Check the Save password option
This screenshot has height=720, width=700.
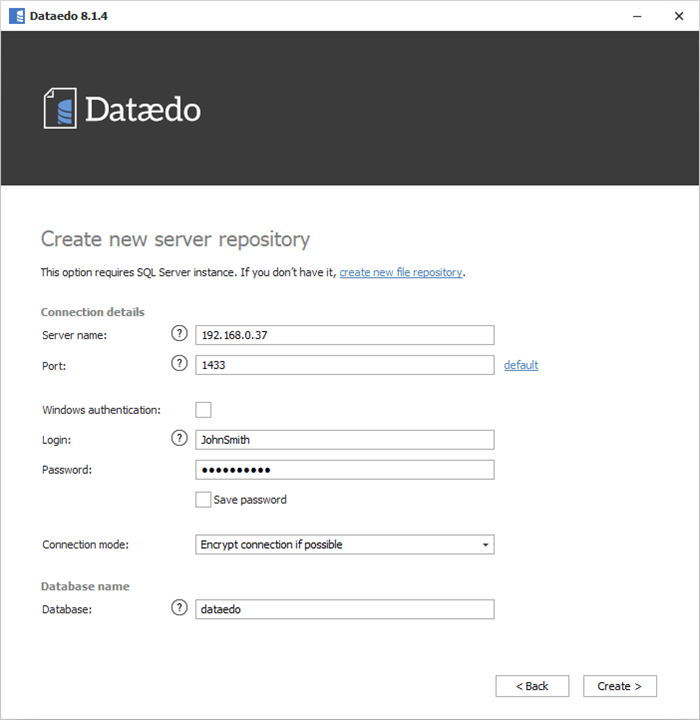(x=203, y=500)
